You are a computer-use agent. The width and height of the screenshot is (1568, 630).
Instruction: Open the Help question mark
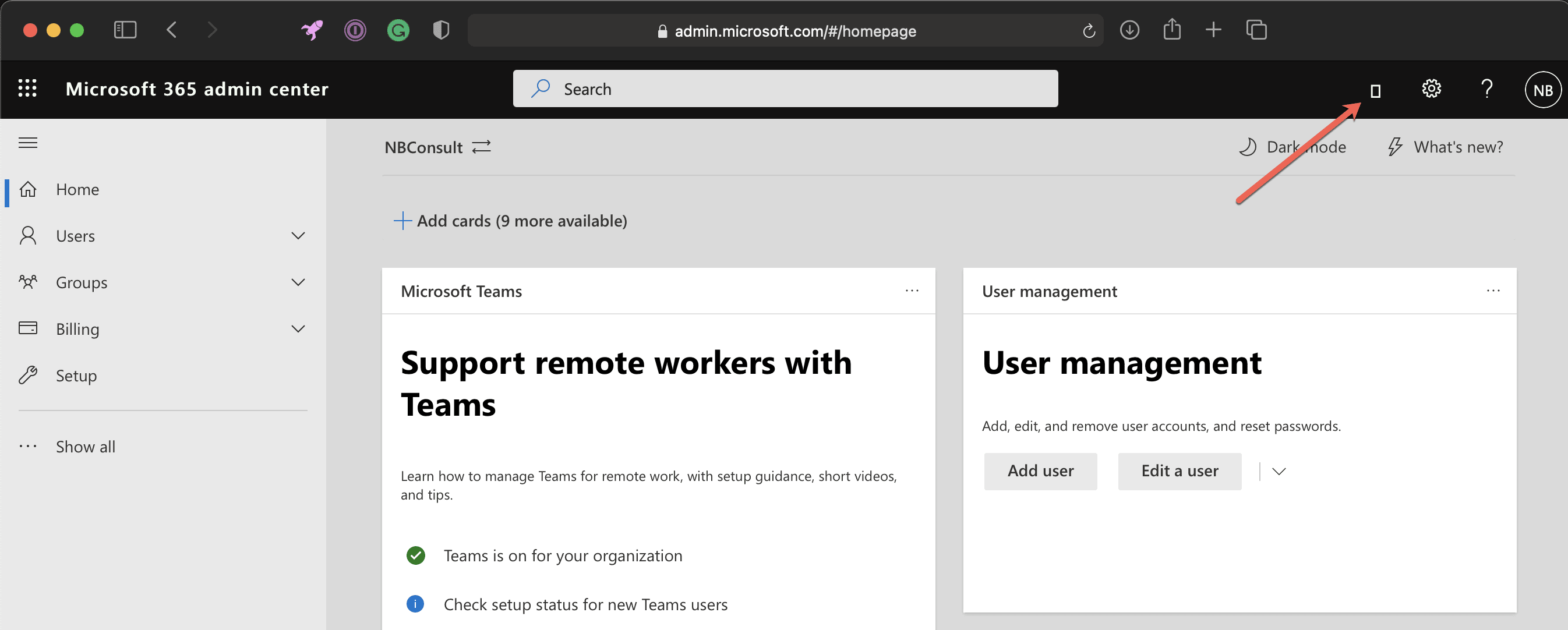(x=1486, y=89)
